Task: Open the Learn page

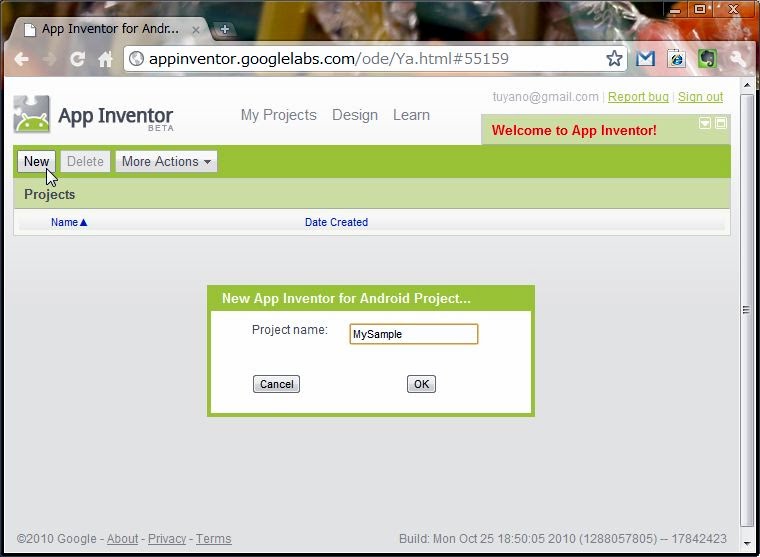Action: coord(411,115)
